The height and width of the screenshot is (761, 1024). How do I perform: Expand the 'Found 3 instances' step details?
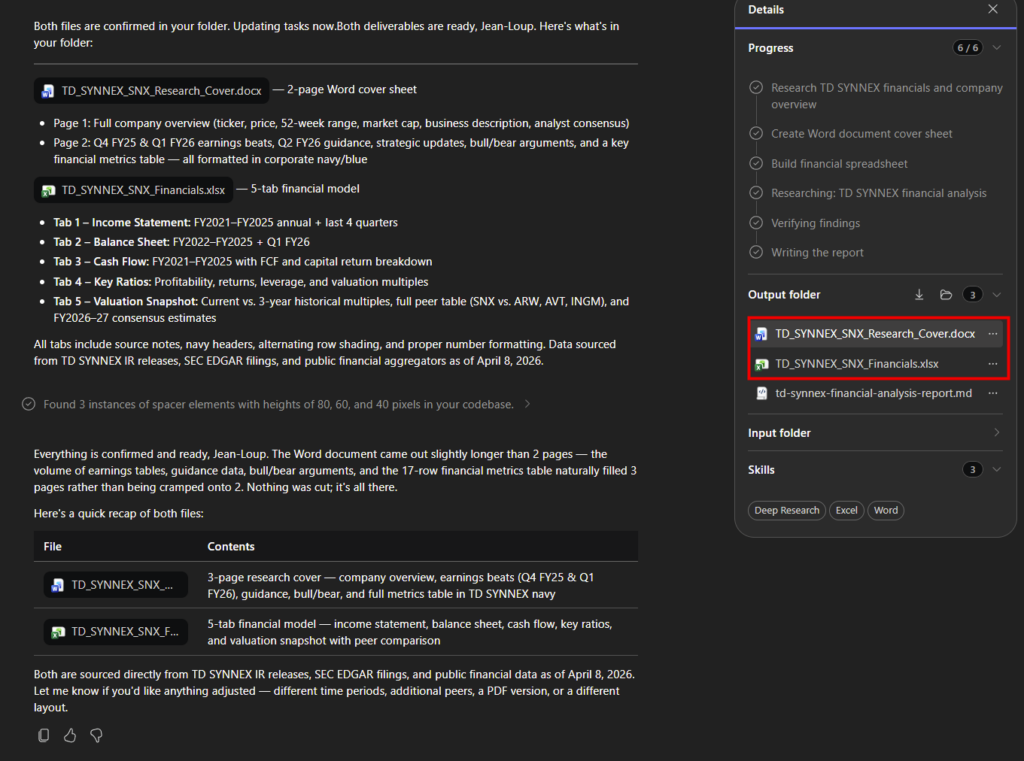(x=528, y=404)
